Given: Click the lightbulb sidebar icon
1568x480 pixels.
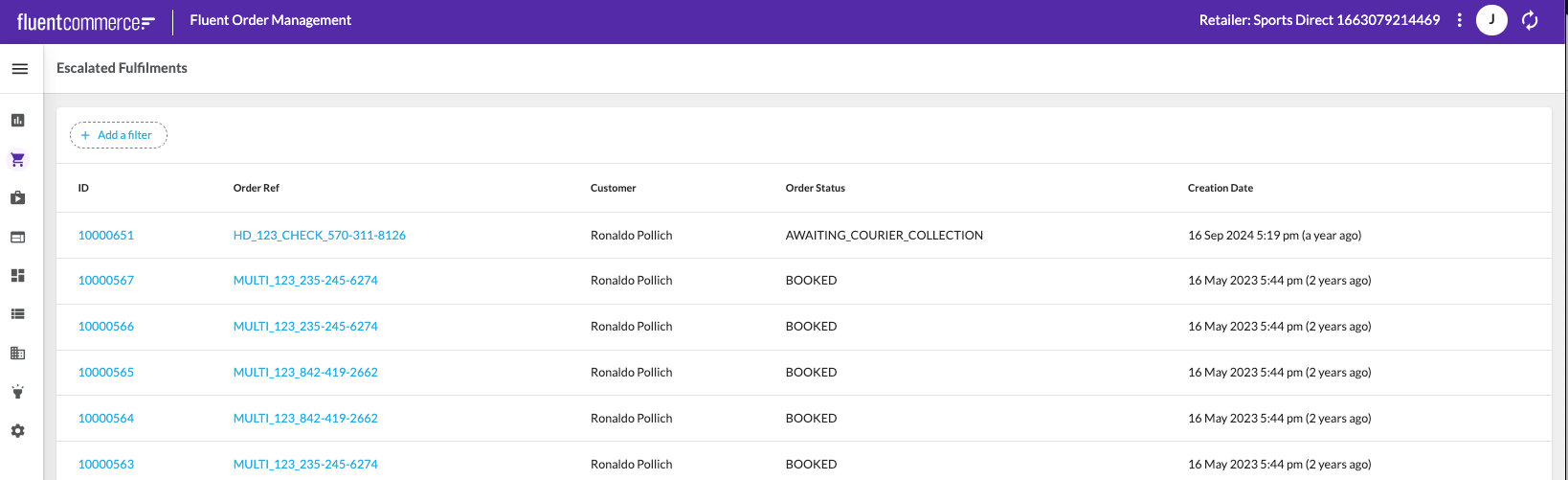Looking at the screenshot, I should 17,392.
